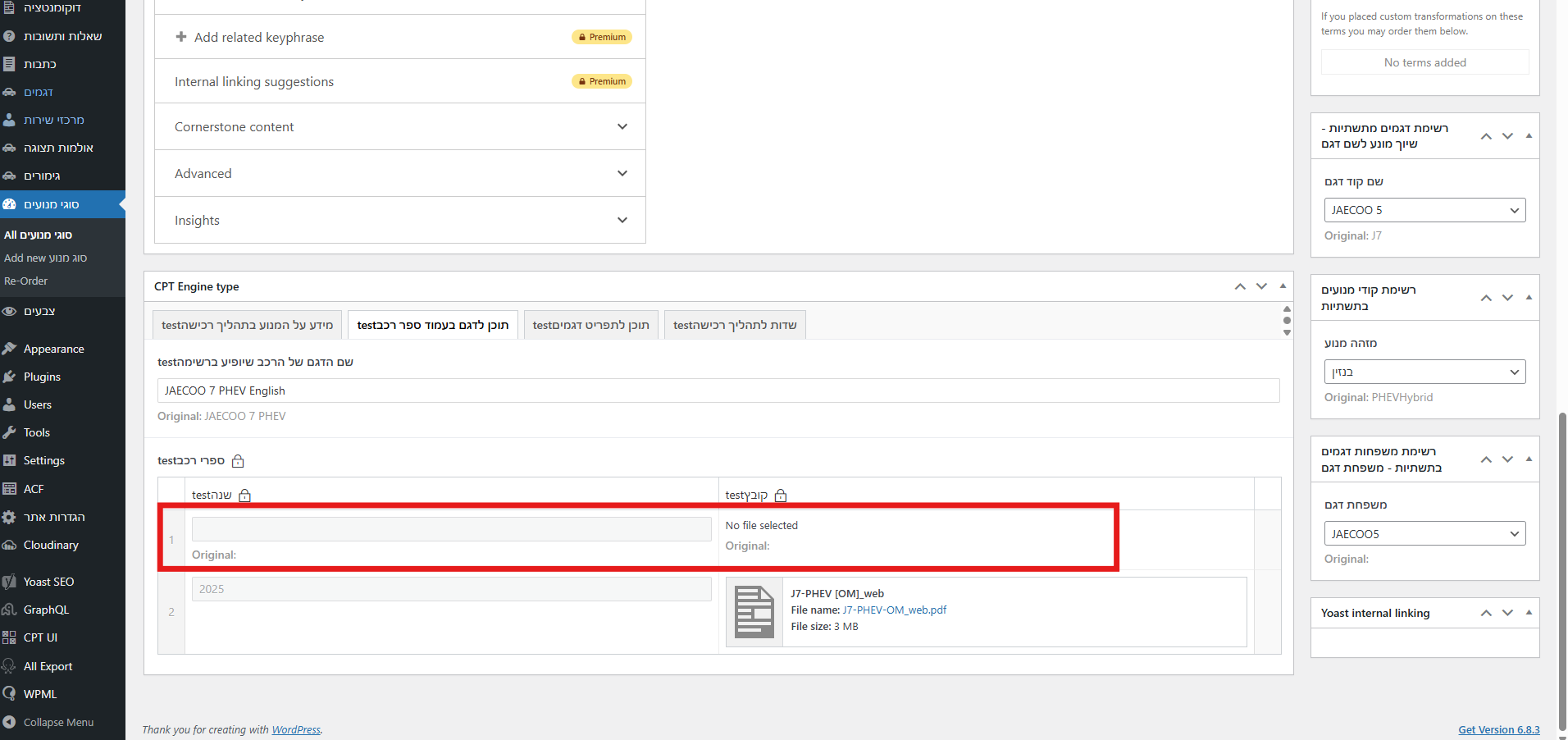
Task: Toggle the Yoast internal linking panel
Action: tap(1529, 613)
